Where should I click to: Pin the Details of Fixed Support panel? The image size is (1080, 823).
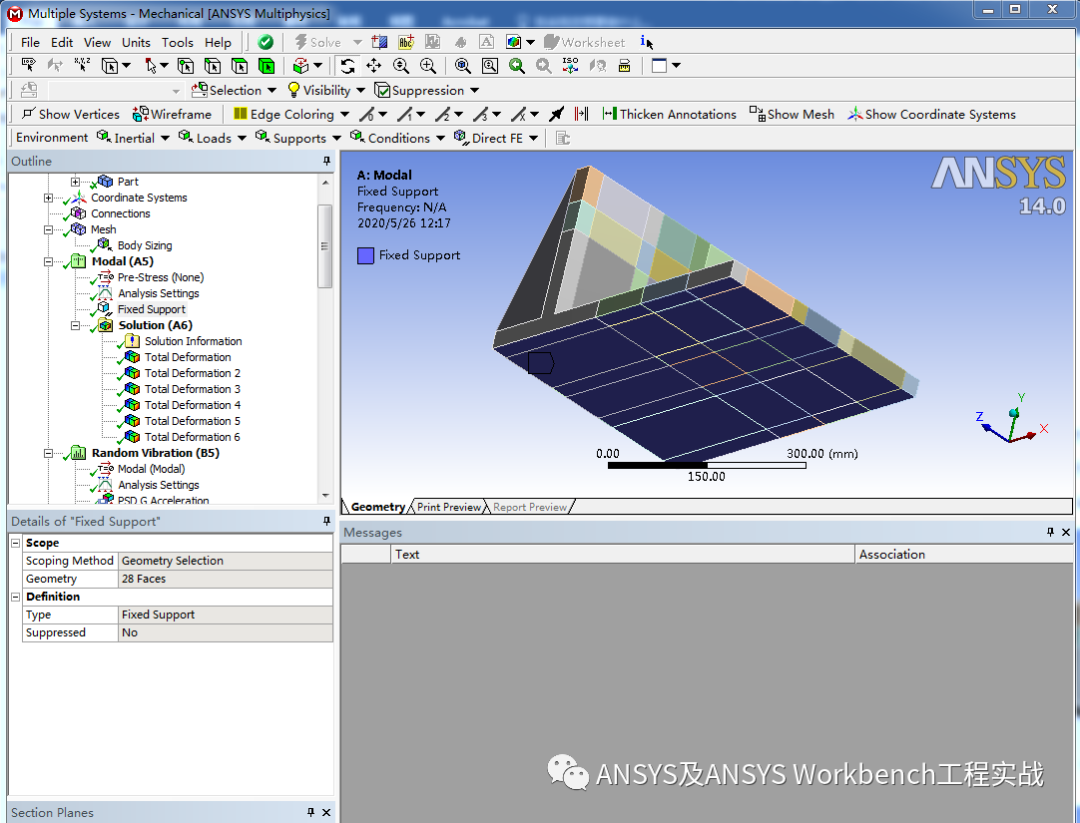pos(326,521)
